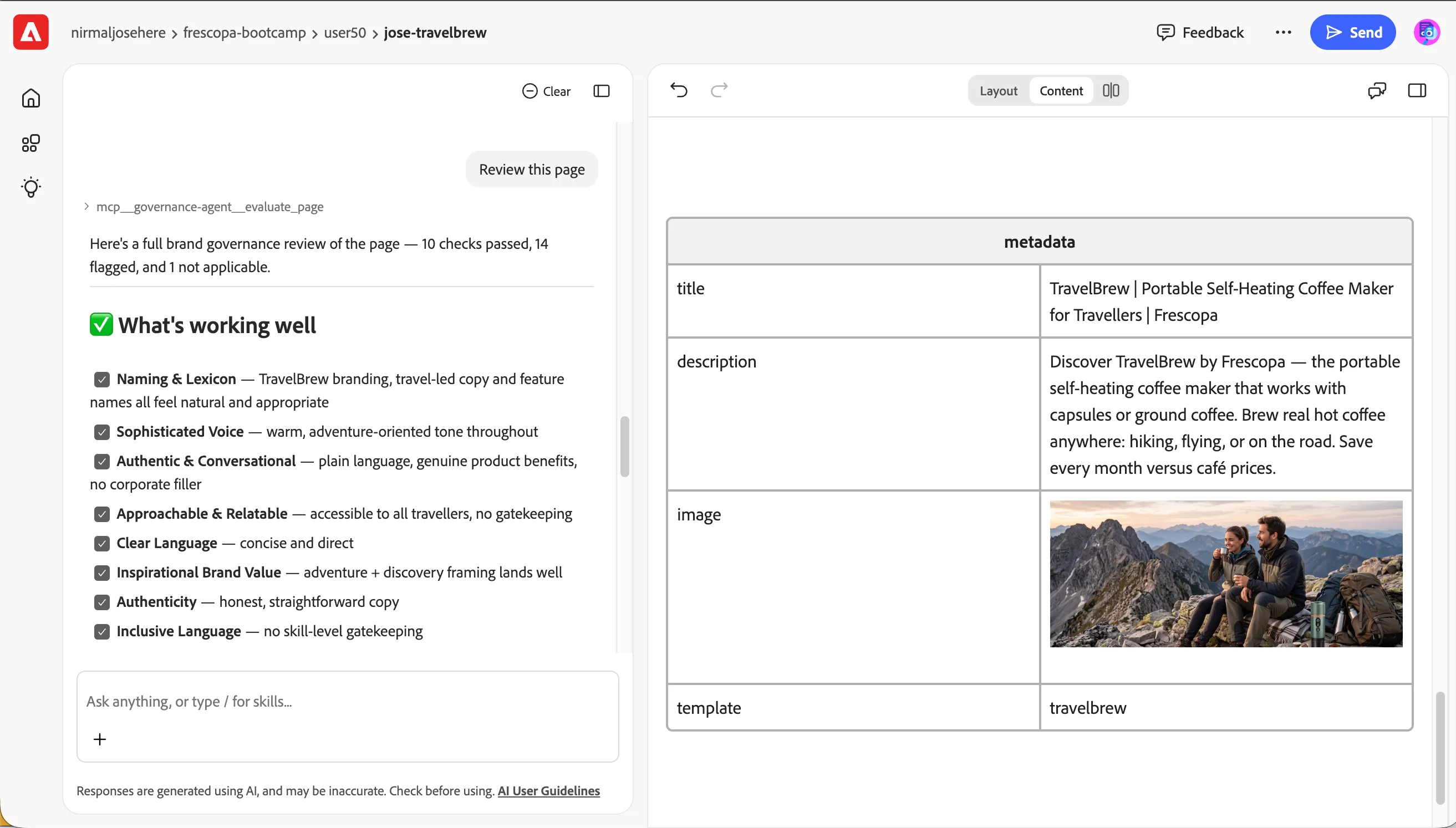Toggle the Authenticity checkbox
The image size is (1456, 828).
[102, 602]
